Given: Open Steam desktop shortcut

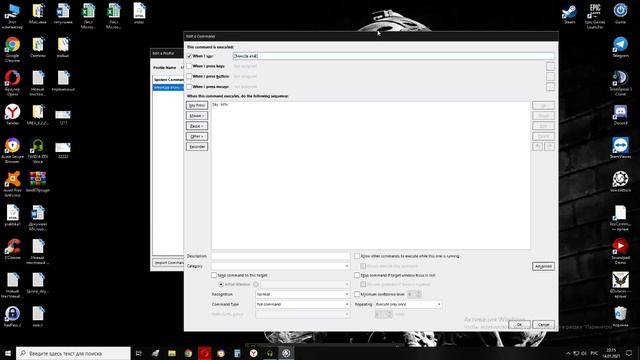Looking at the screenshot, I should pyautogui.click(x=569, y=13).
